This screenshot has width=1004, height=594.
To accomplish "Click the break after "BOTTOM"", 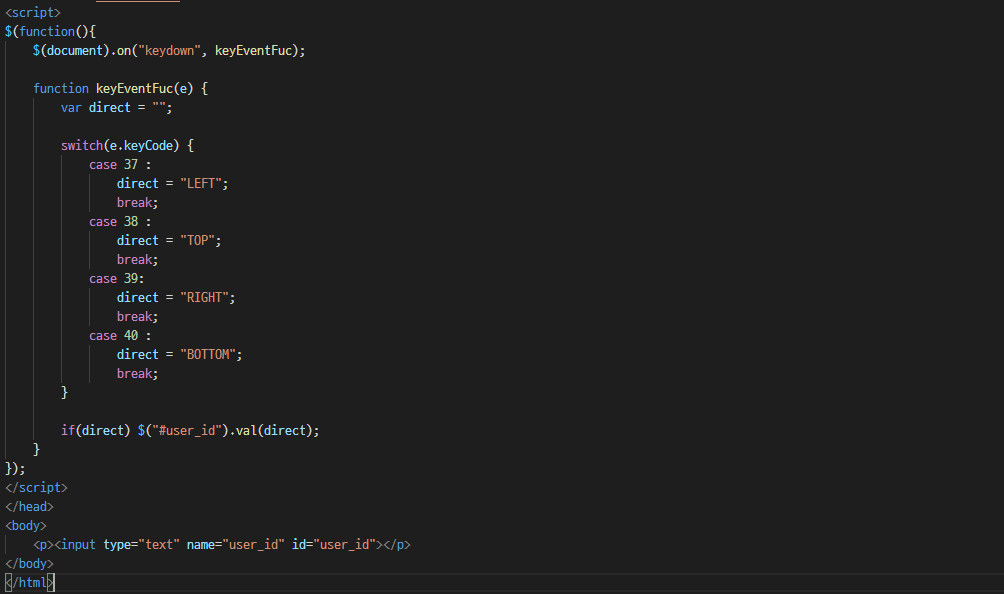I will point(138,374).
